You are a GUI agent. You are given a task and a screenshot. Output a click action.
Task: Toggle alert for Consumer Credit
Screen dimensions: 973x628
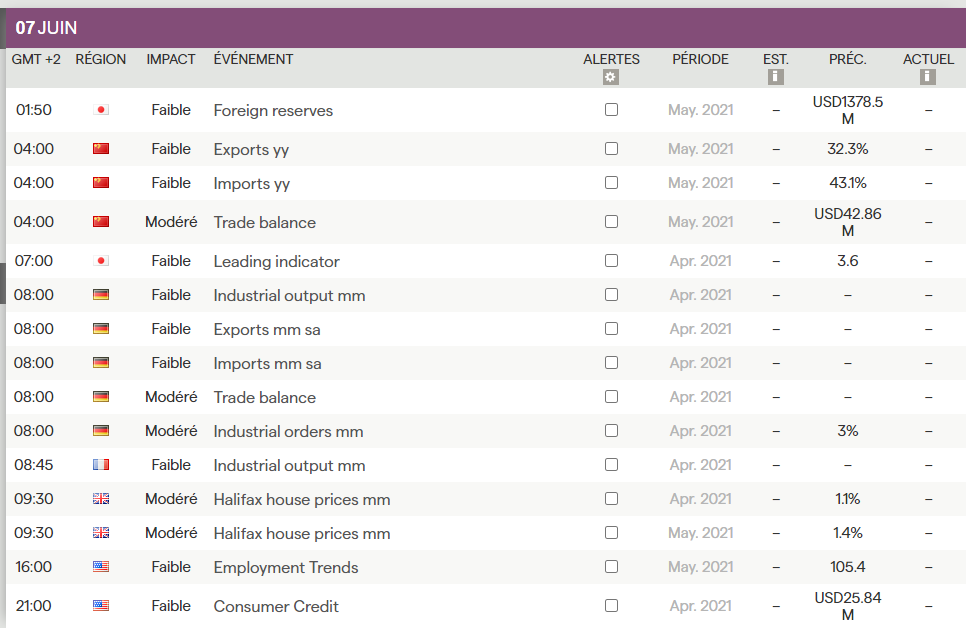click(x=611, y=606)
